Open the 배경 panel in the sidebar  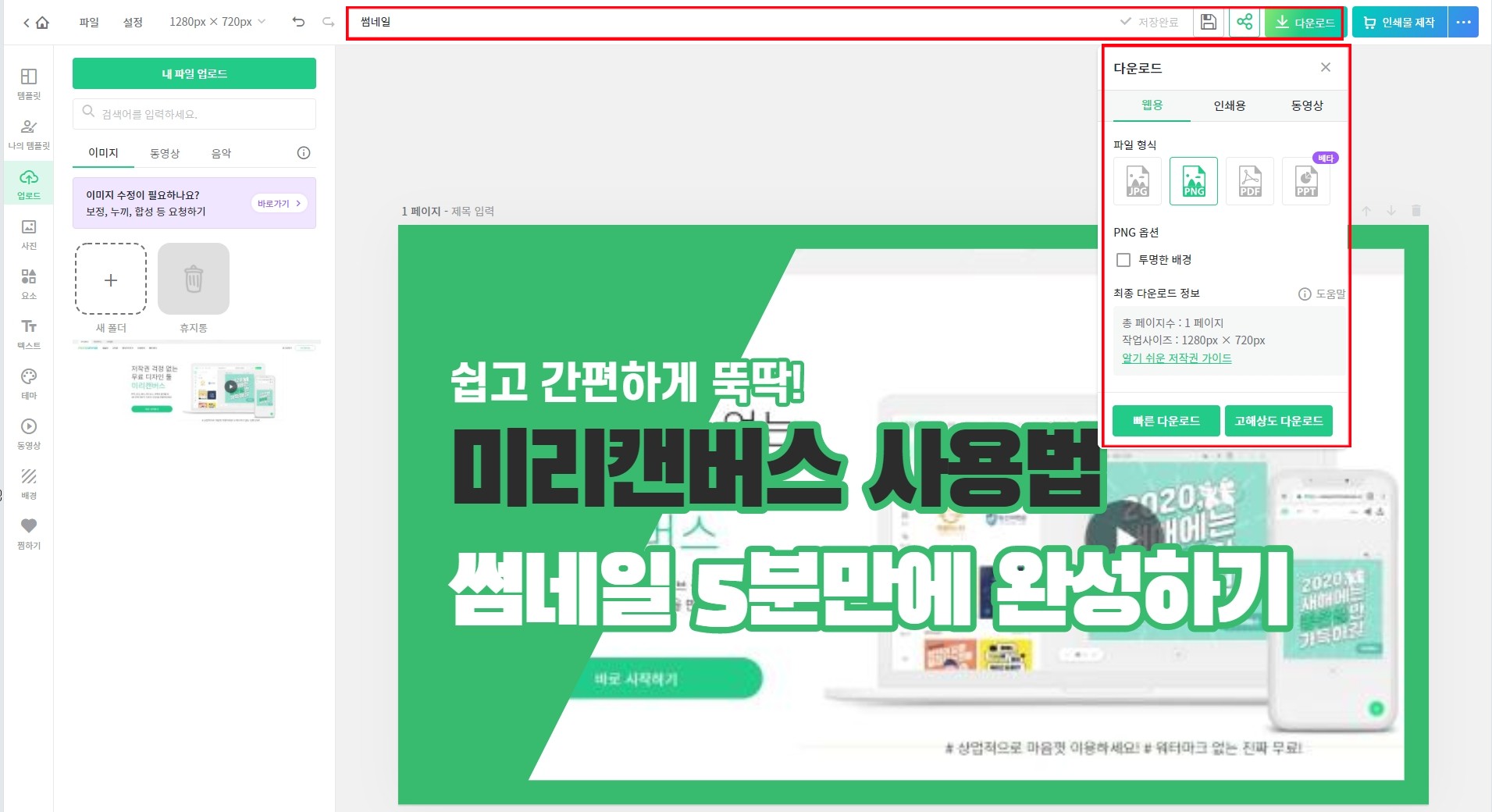click(28, 483)
